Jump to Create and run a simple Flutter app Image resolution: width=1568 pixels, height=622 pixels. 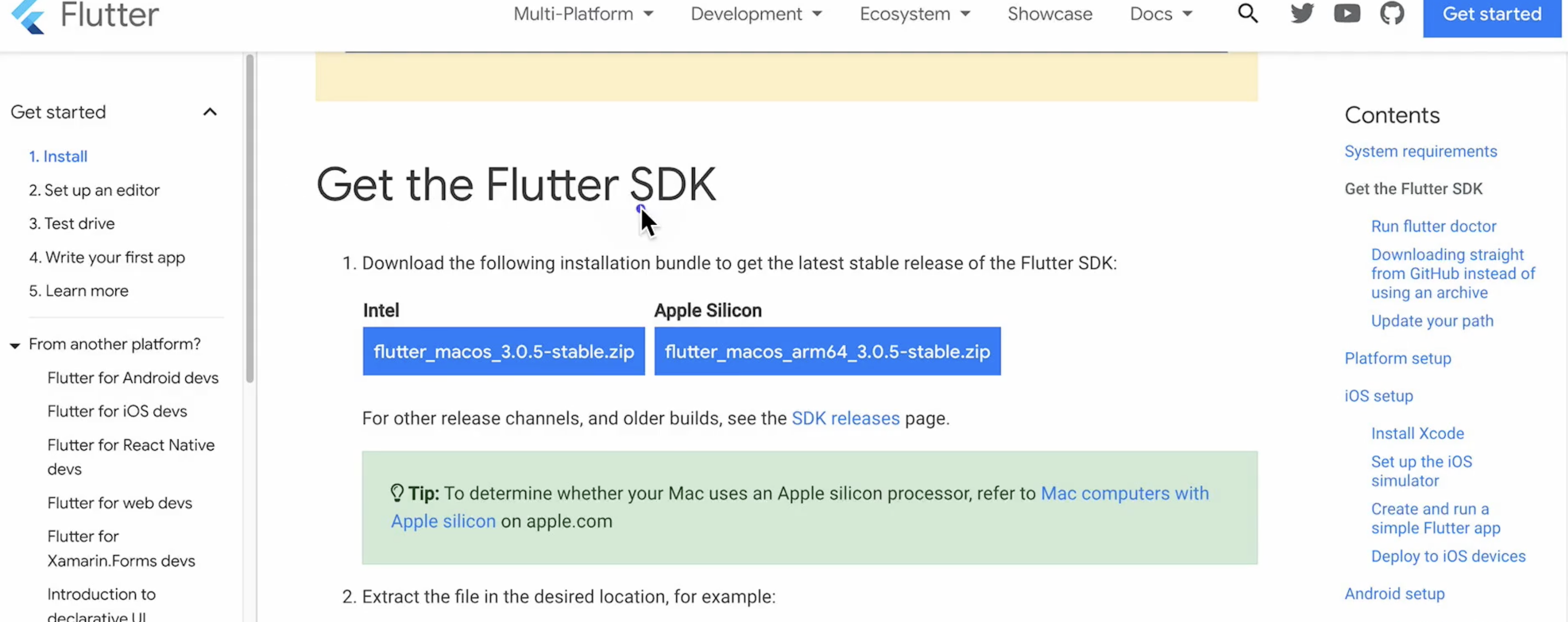click(1435, 518)
